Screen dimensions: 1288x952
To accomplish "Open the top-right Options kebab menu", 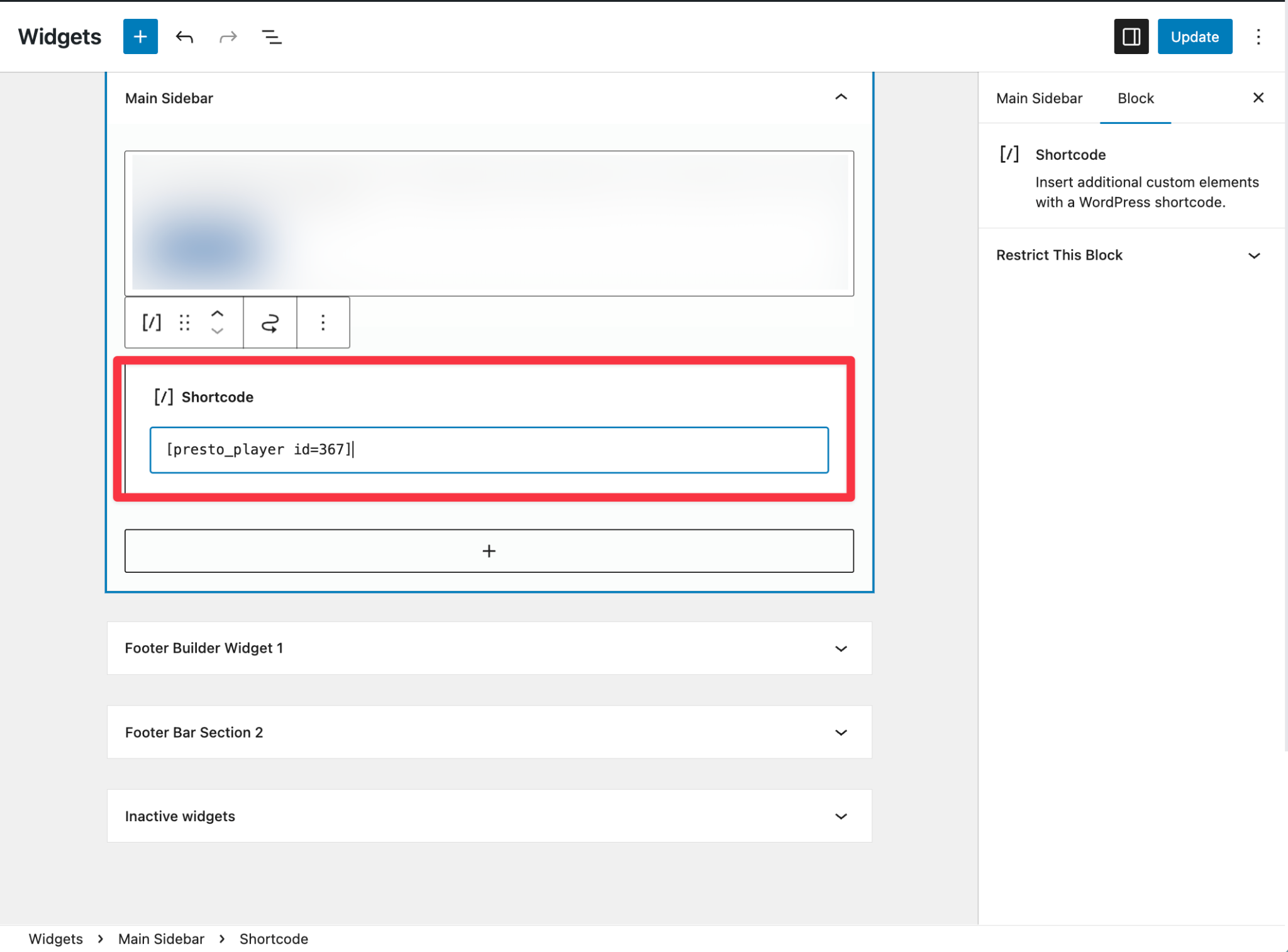I will (x=1258, y=36).
